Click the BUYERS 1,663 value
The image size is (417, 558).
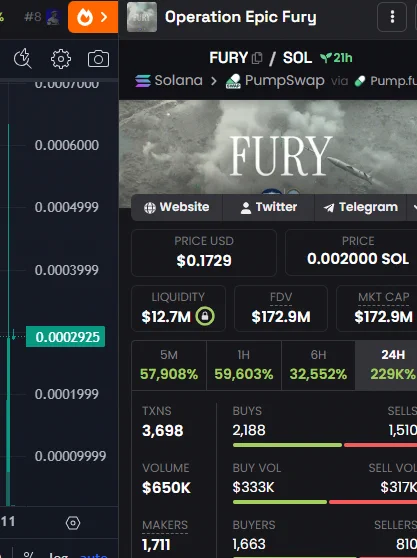pos(249,544)
